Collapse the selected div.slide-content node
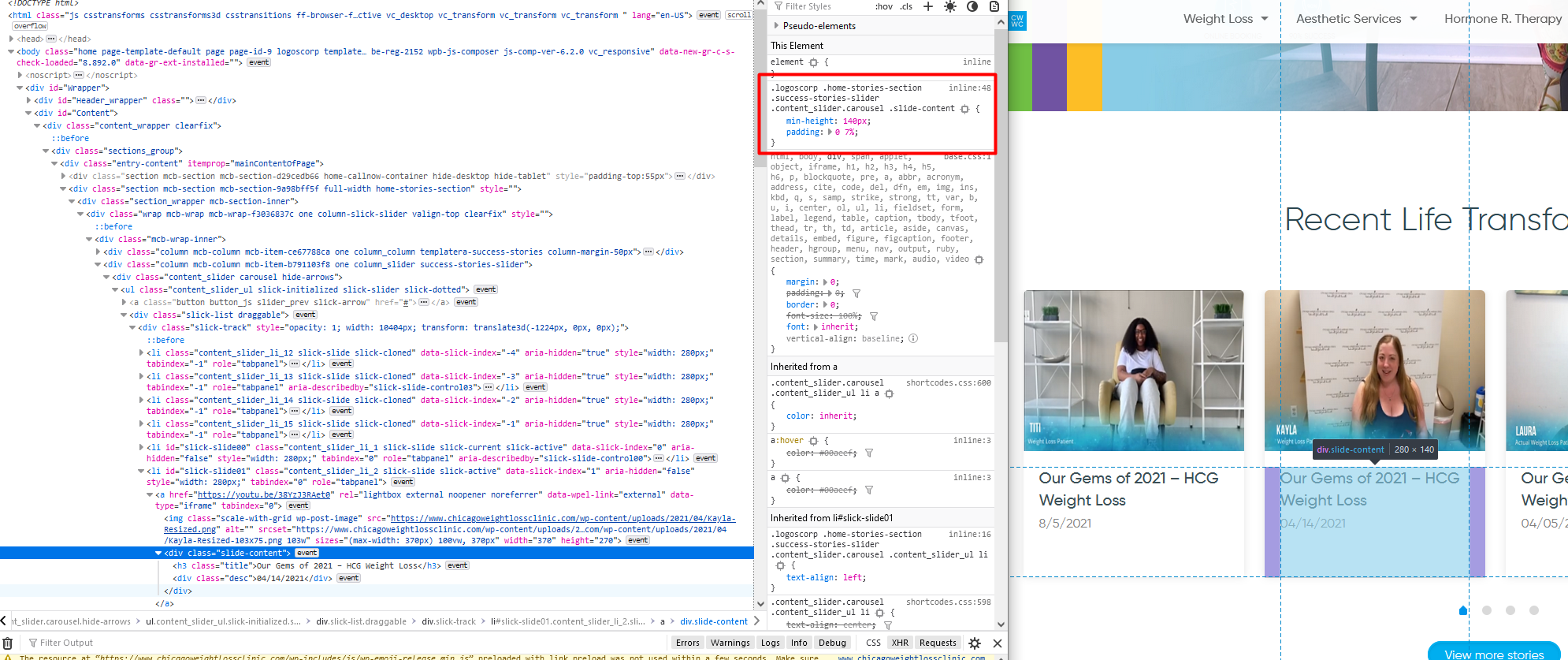The height and width of the screenshot is (660, 1568). 158,554
